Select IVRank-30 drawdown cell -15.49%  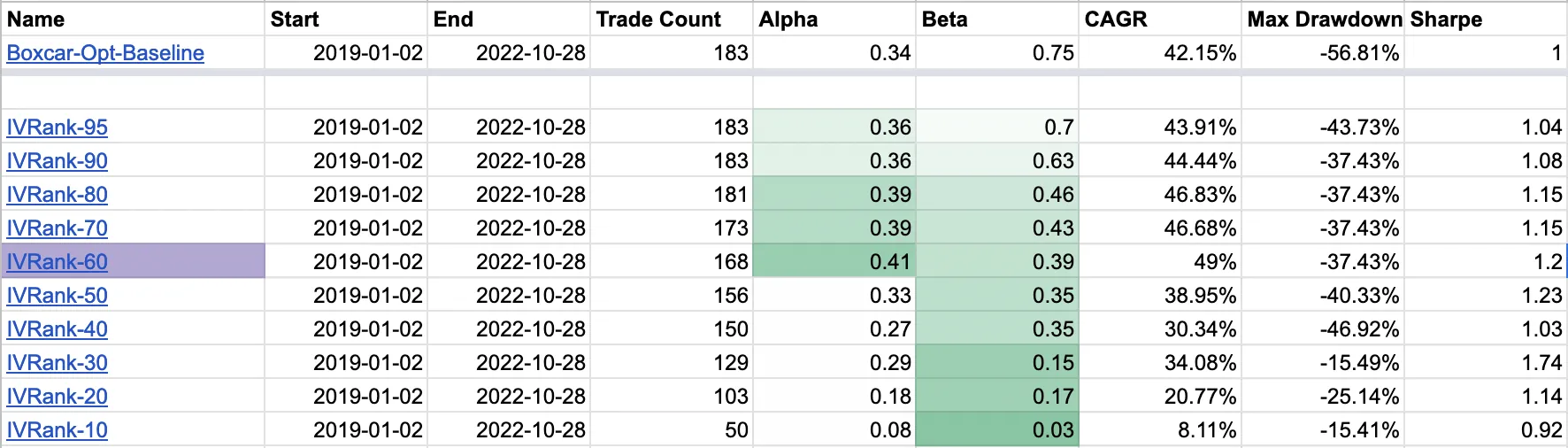[1323, 363]
